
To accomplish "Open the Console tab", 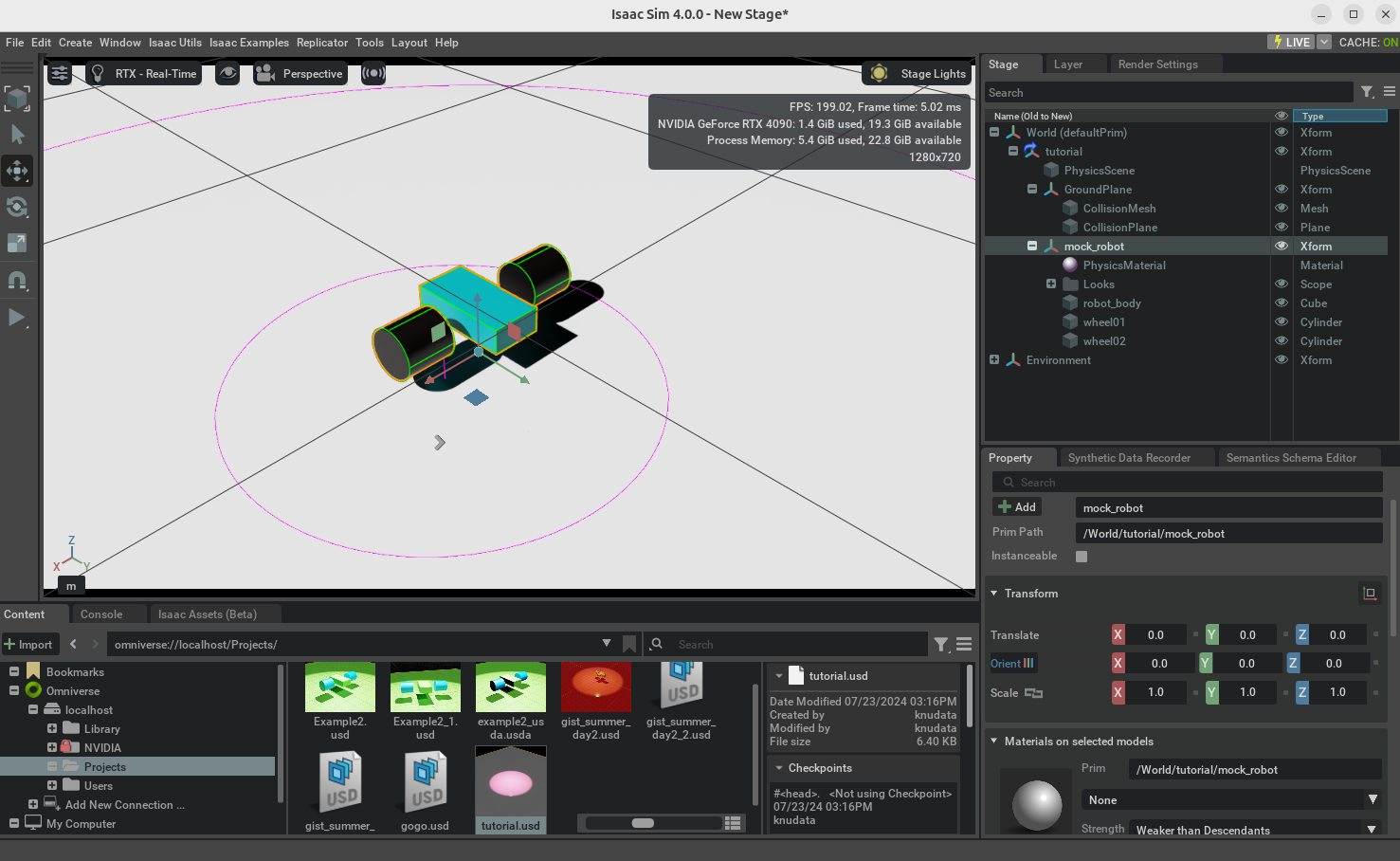I will tap(101, 614).
